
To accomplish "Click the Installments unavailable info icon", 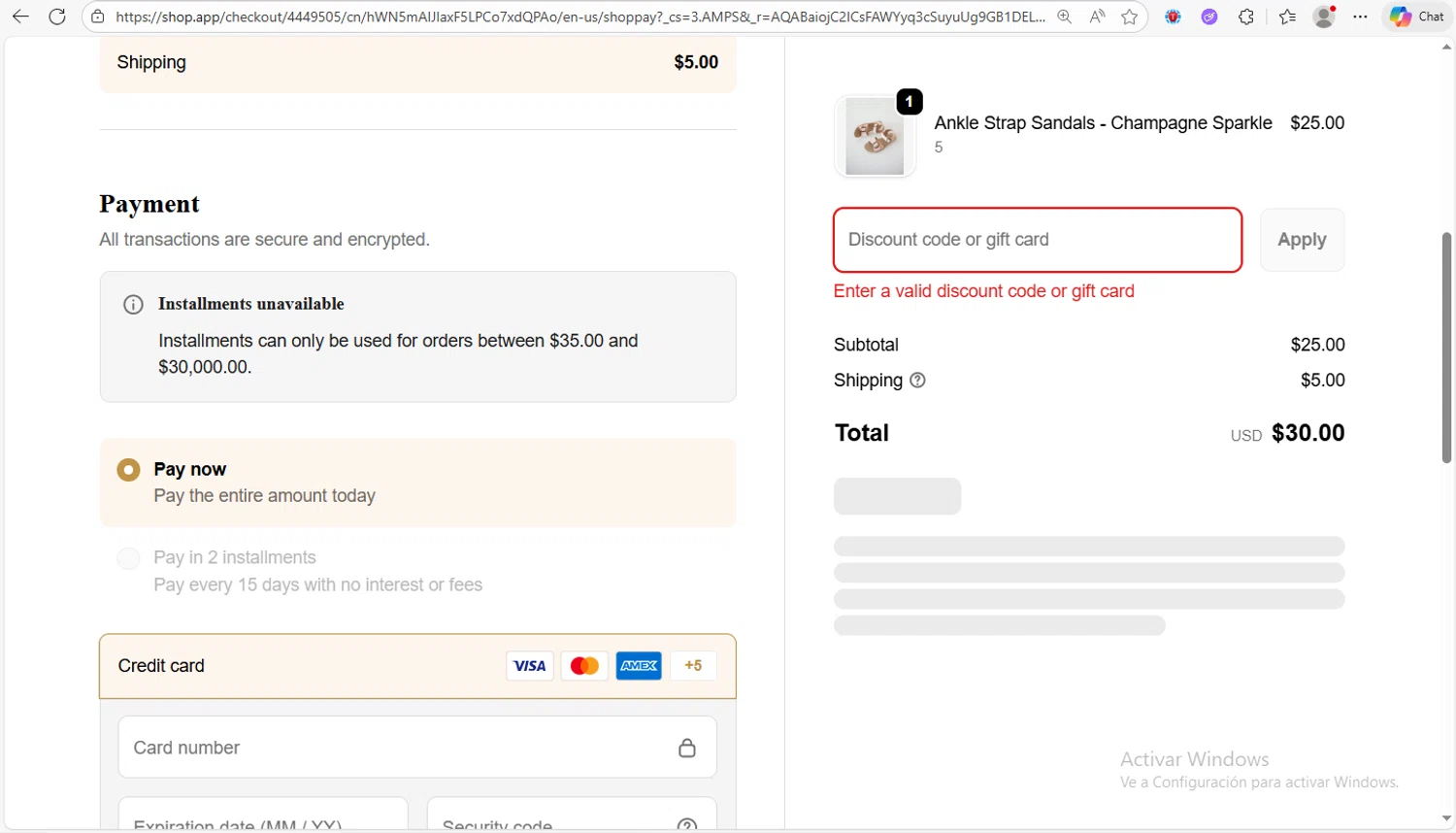I will (134, 305).
